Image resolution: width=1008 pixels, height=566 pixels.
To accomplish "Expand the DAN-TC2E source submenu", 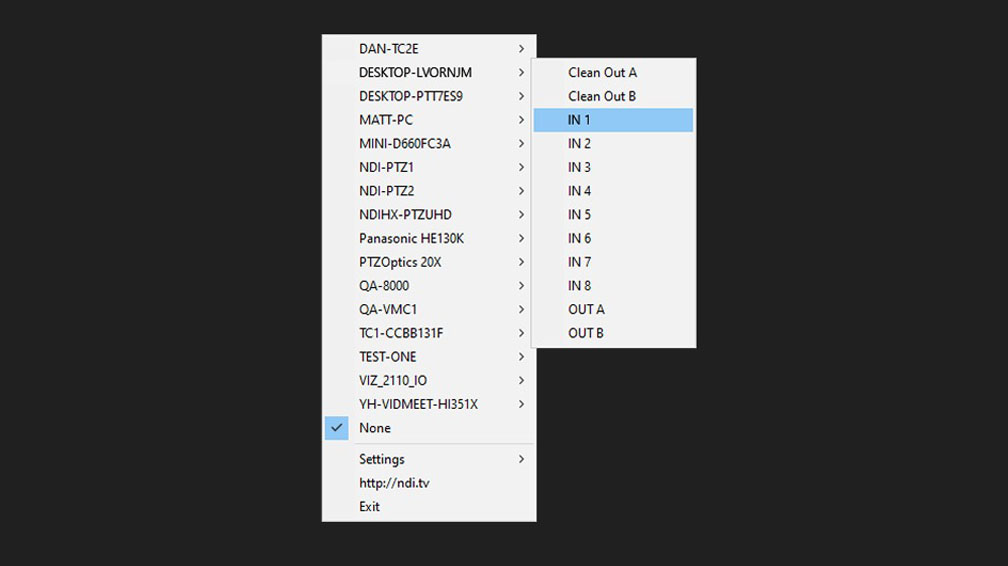I will 389,49.
